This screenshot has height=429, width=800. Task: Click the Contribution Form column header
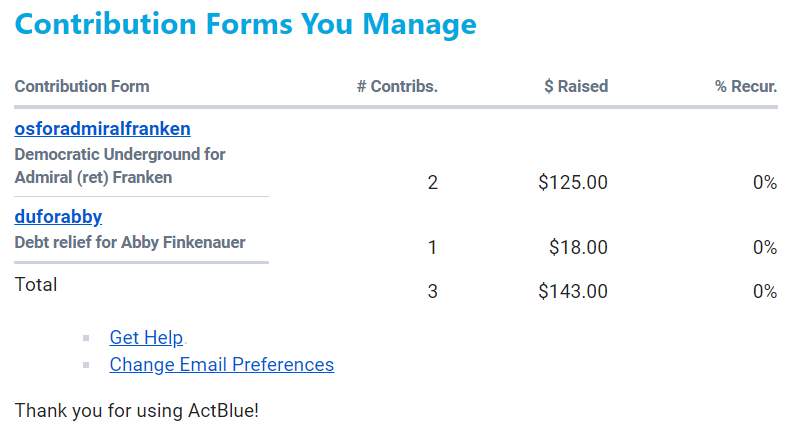point(82,86)
